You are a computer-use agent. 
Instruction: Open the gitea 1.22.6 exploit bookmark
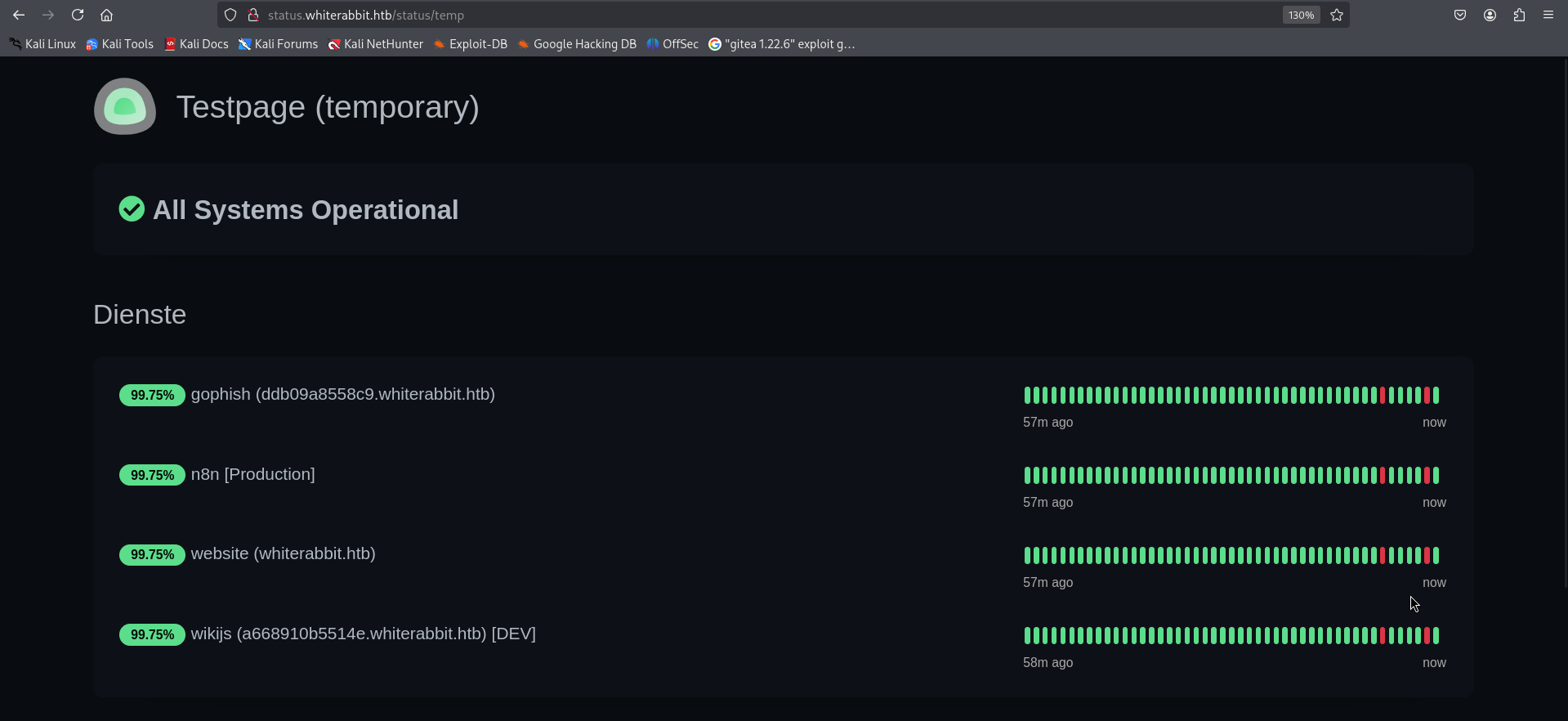pyautogui.click(x=782, y=44)
